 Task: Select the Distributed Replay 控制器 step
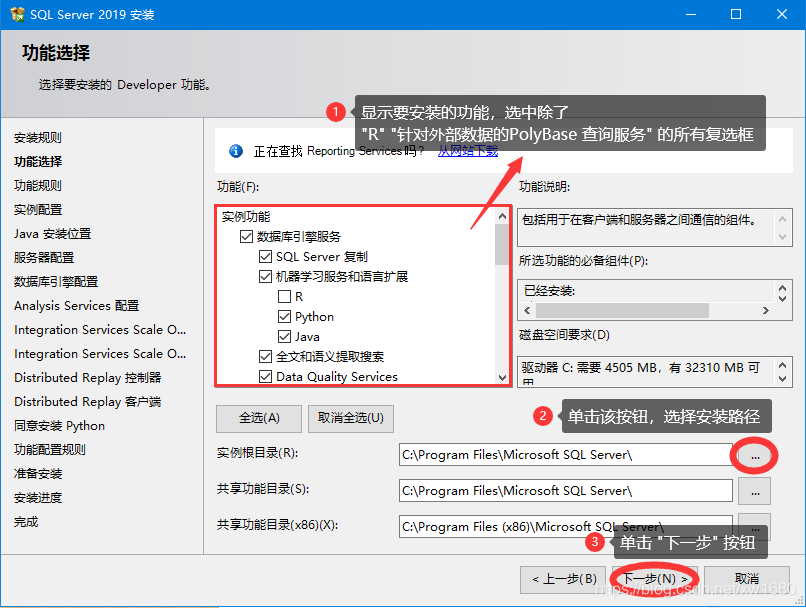88,378
